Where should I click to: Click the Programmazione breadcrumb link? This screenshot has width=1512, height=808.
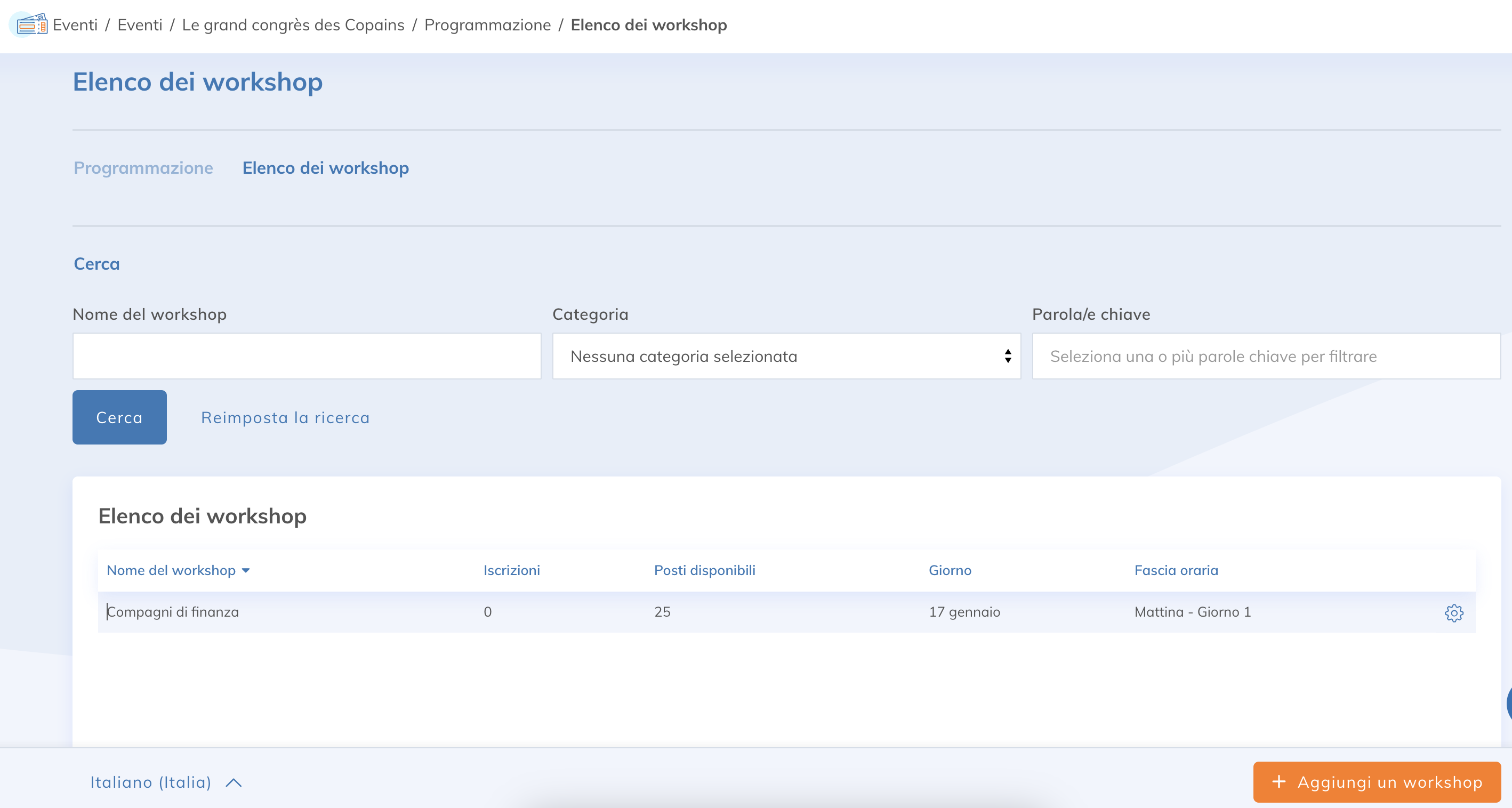(487, 25)
